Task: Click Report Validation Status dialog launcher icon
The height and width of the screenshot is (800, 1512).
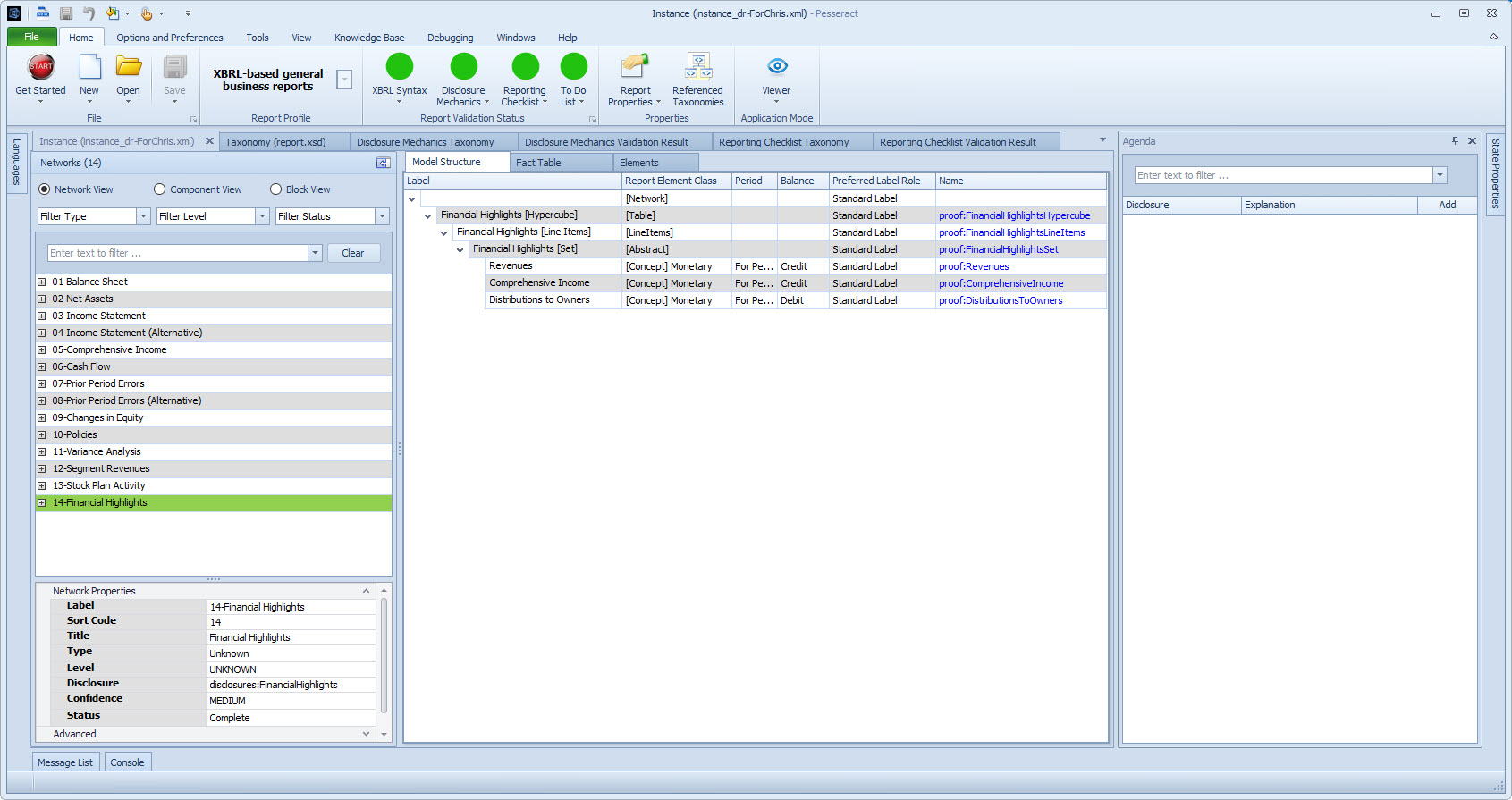Action: pos(592,119)
